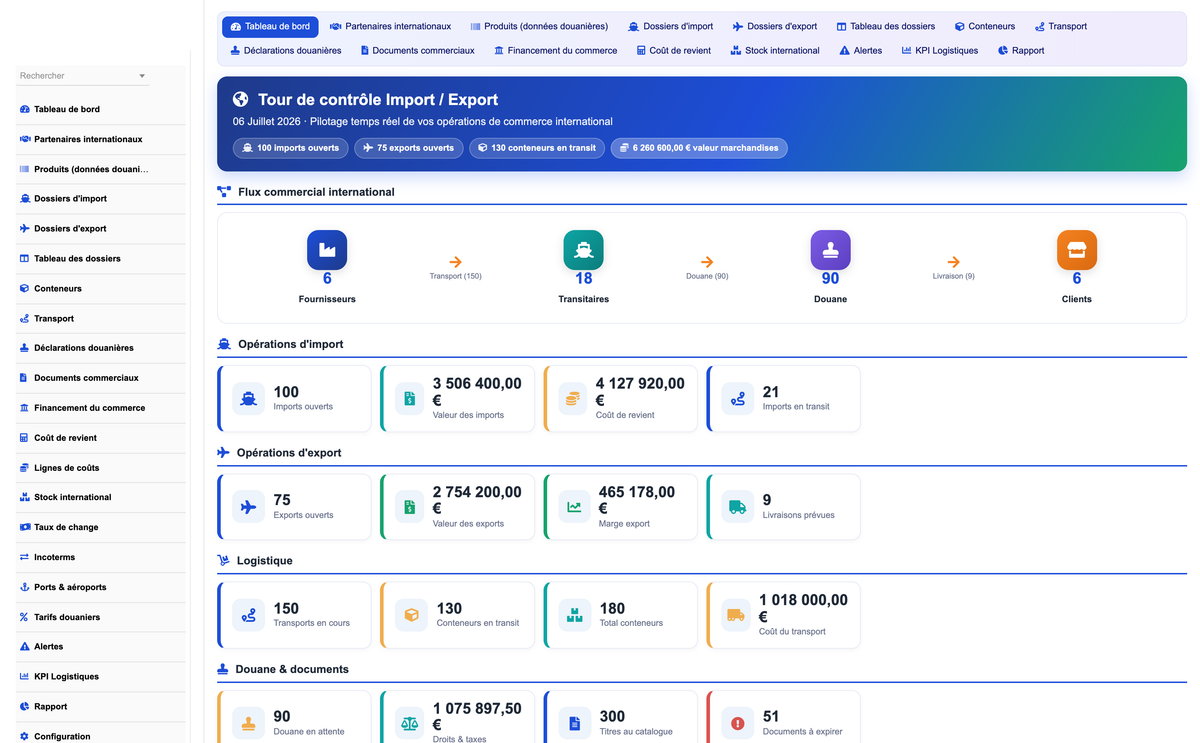This screenshot has width=1200, height=743.
Task: Open the Alertes top tab
Action: tap(861, 50)
